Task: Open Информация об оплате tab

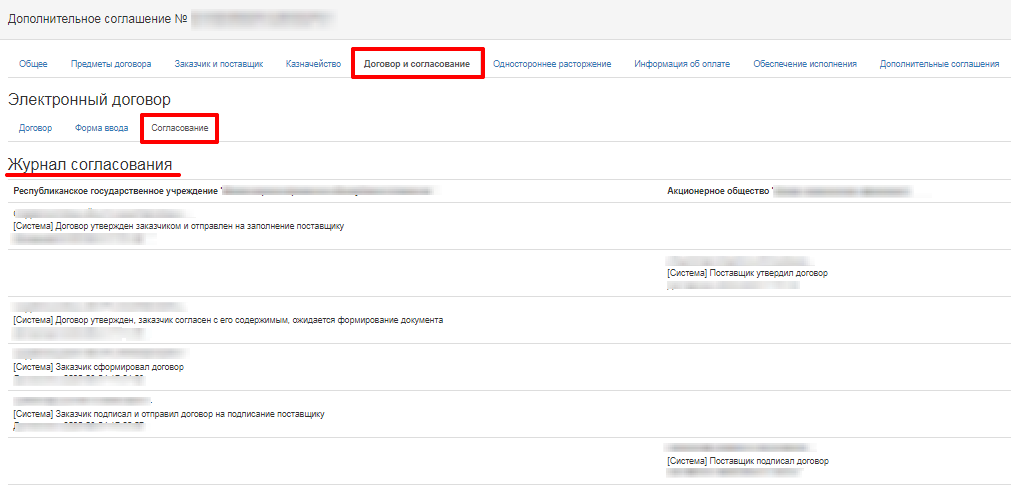Action: point(682,64)
